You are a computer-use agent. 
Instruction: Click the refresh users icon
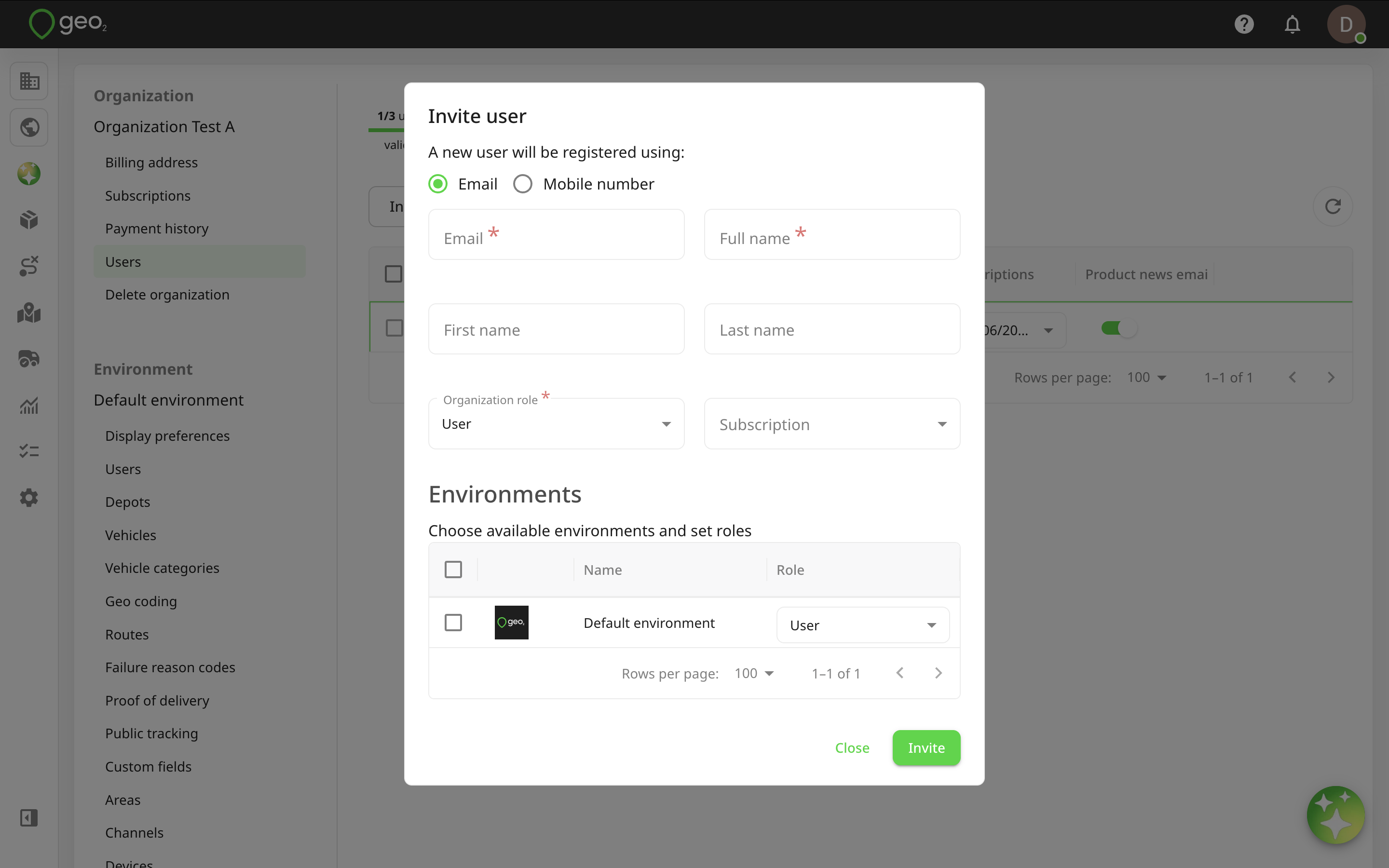point(1333,206)
